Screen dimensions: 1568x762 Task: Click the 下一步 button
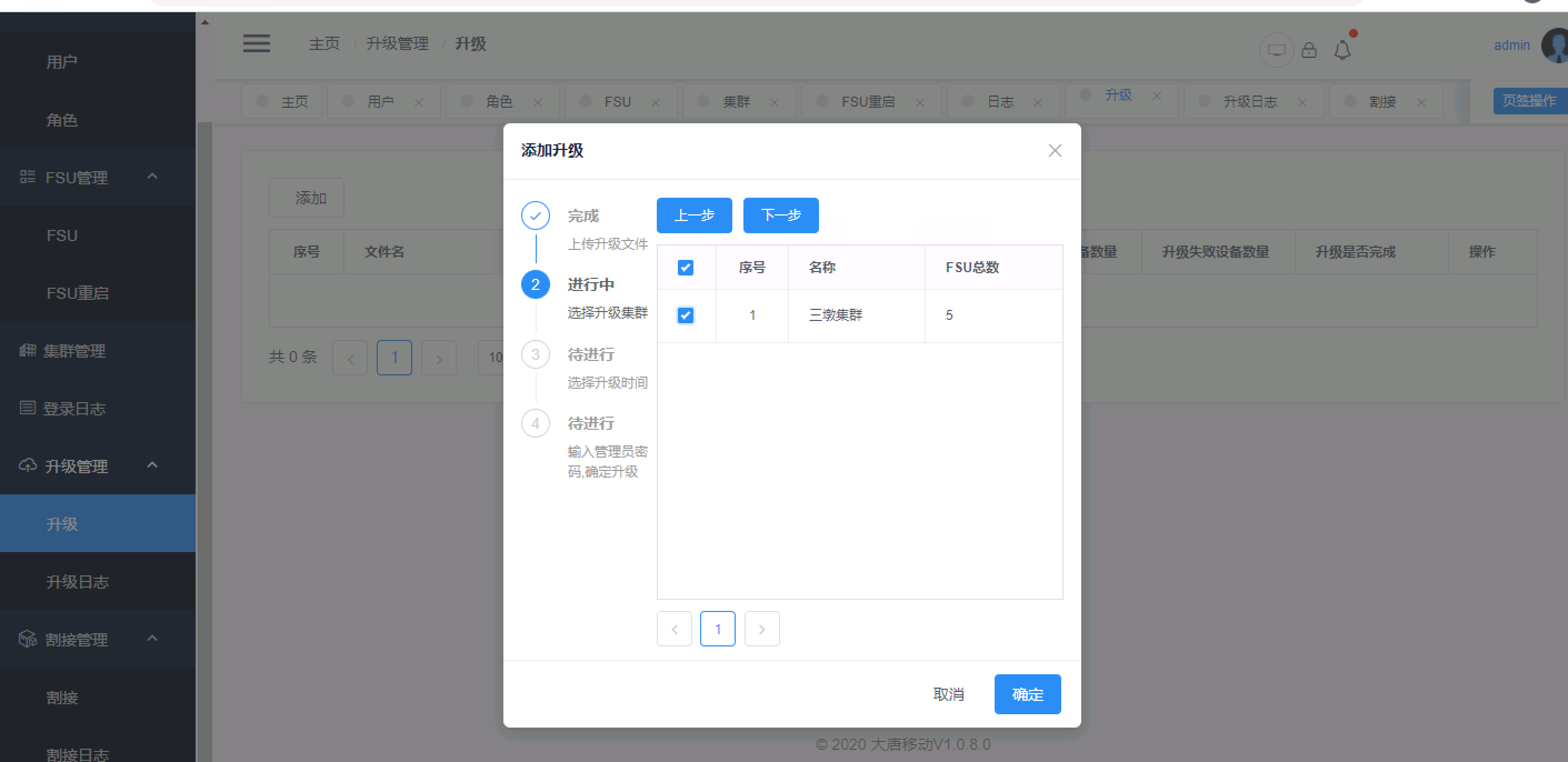click(781, 215)
